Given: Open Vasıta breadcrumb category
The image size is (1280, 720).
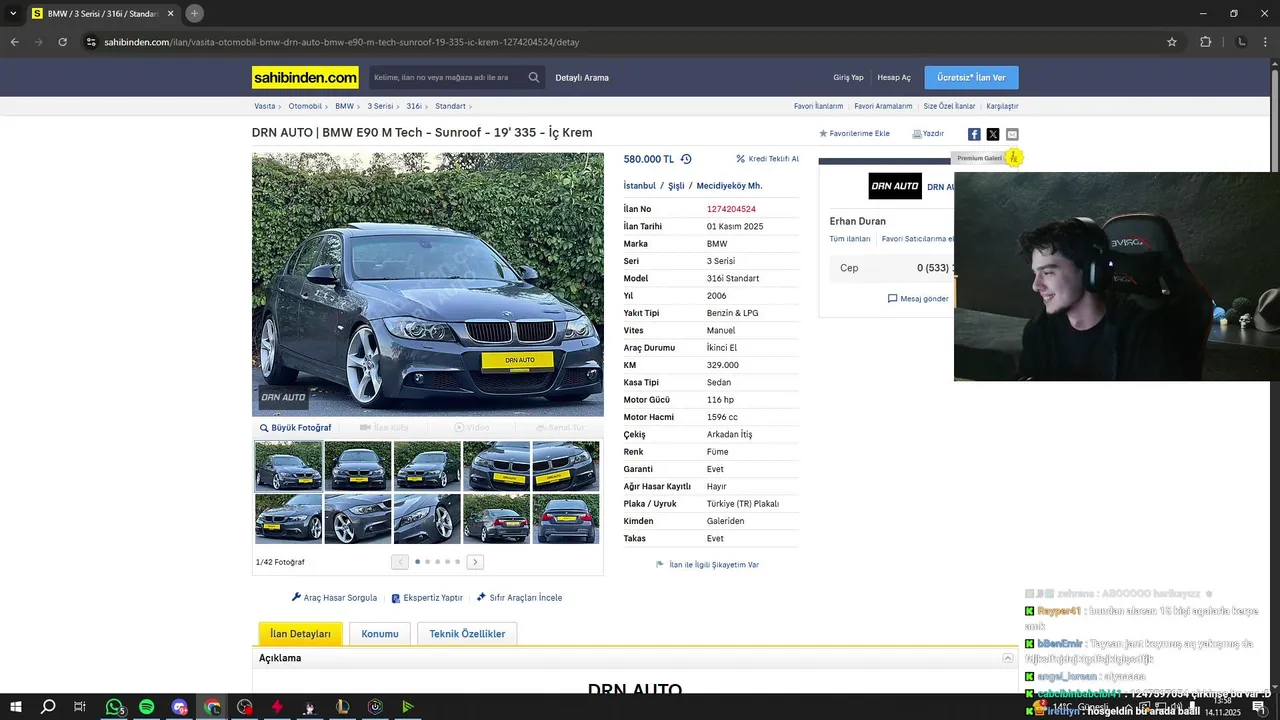Looking at the screenshot, I should (264, 106).
